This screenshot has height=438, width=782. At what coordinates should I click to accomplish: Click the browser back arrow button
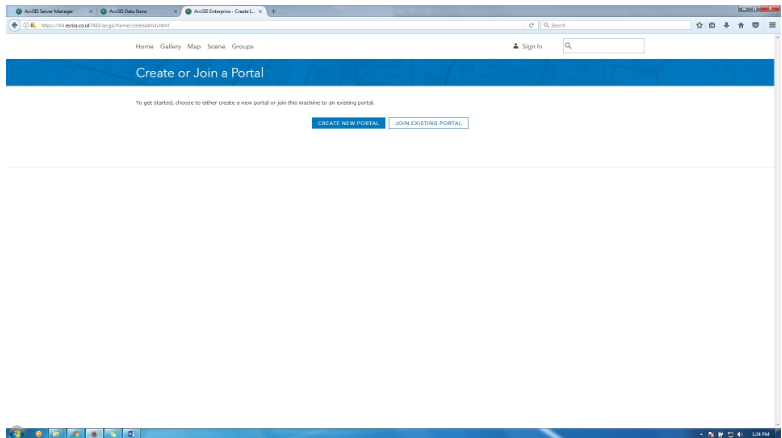pyautogui.click(x=14, y=25)
